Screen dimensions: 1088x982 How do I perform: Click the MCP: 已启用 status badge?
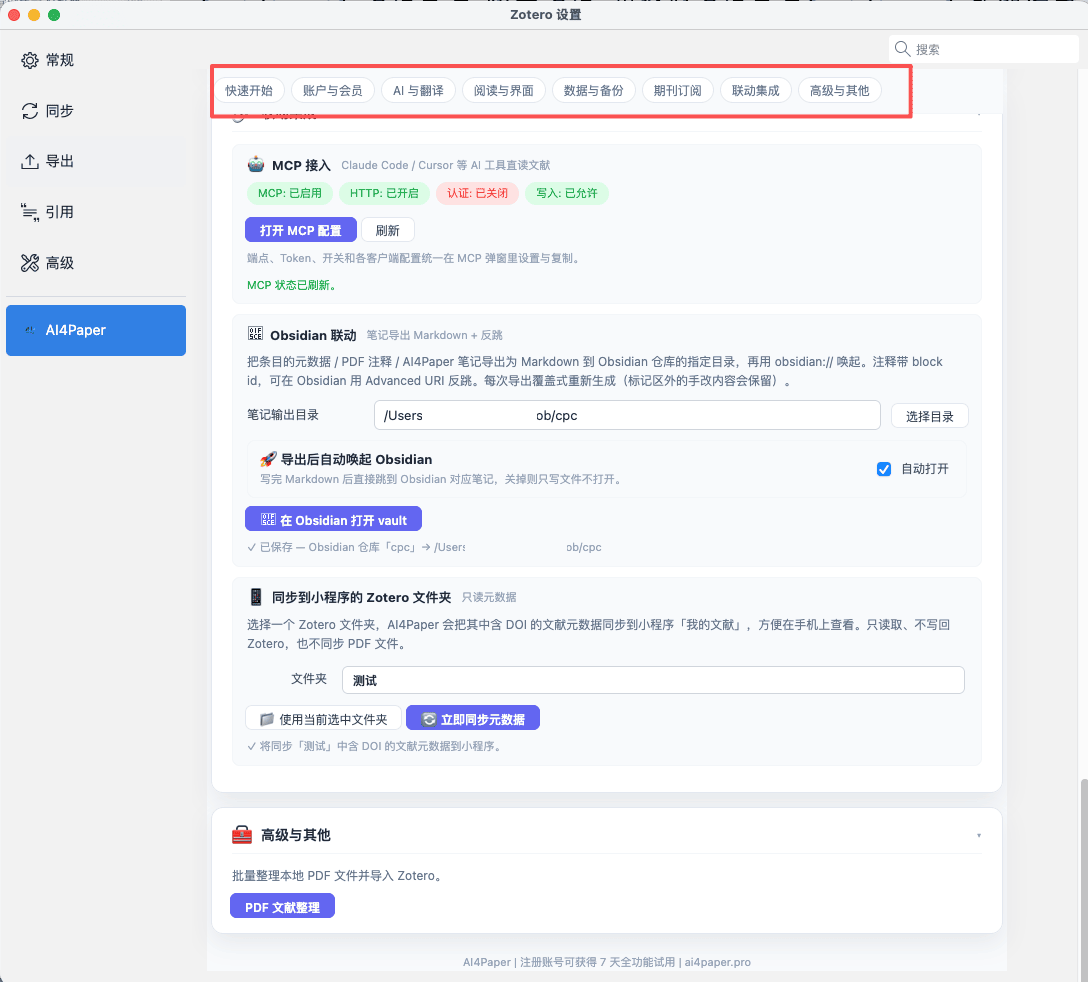(x=289, y=193)
